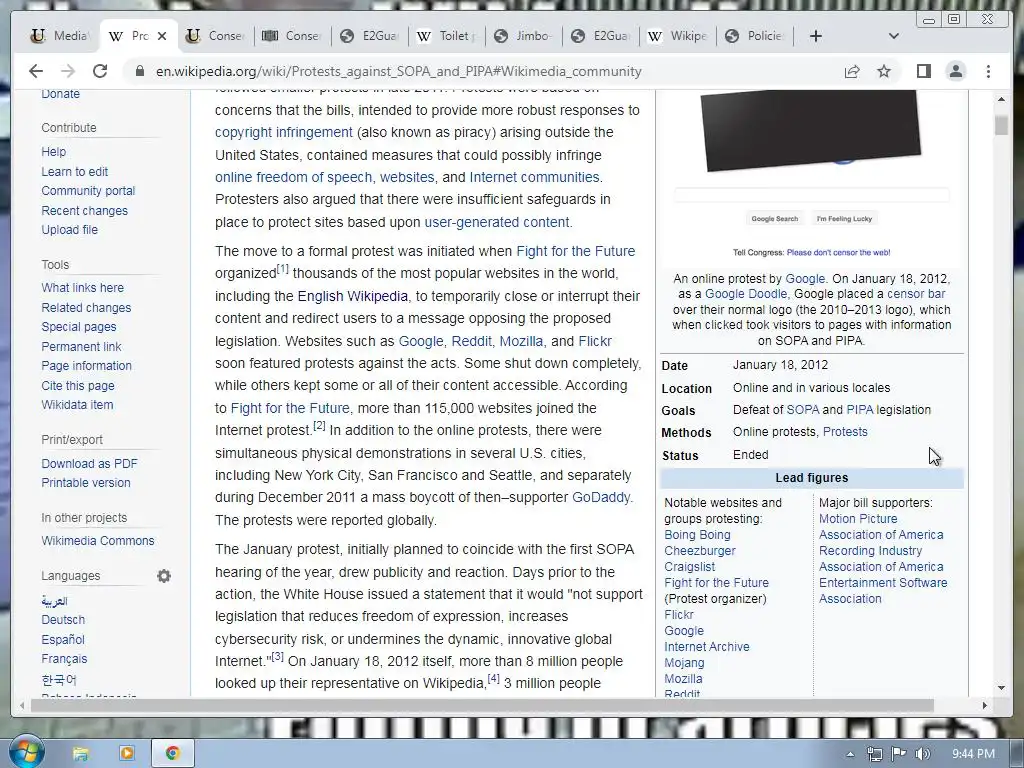Open the GoDaddy article link
The image size is (1024, 768).
(x=601, y=498)
